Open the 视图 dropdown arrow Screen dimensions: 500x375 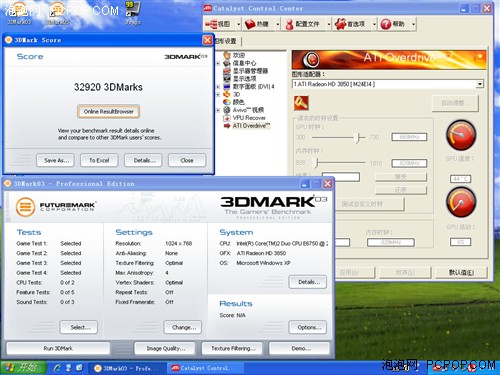coord(239,24)
